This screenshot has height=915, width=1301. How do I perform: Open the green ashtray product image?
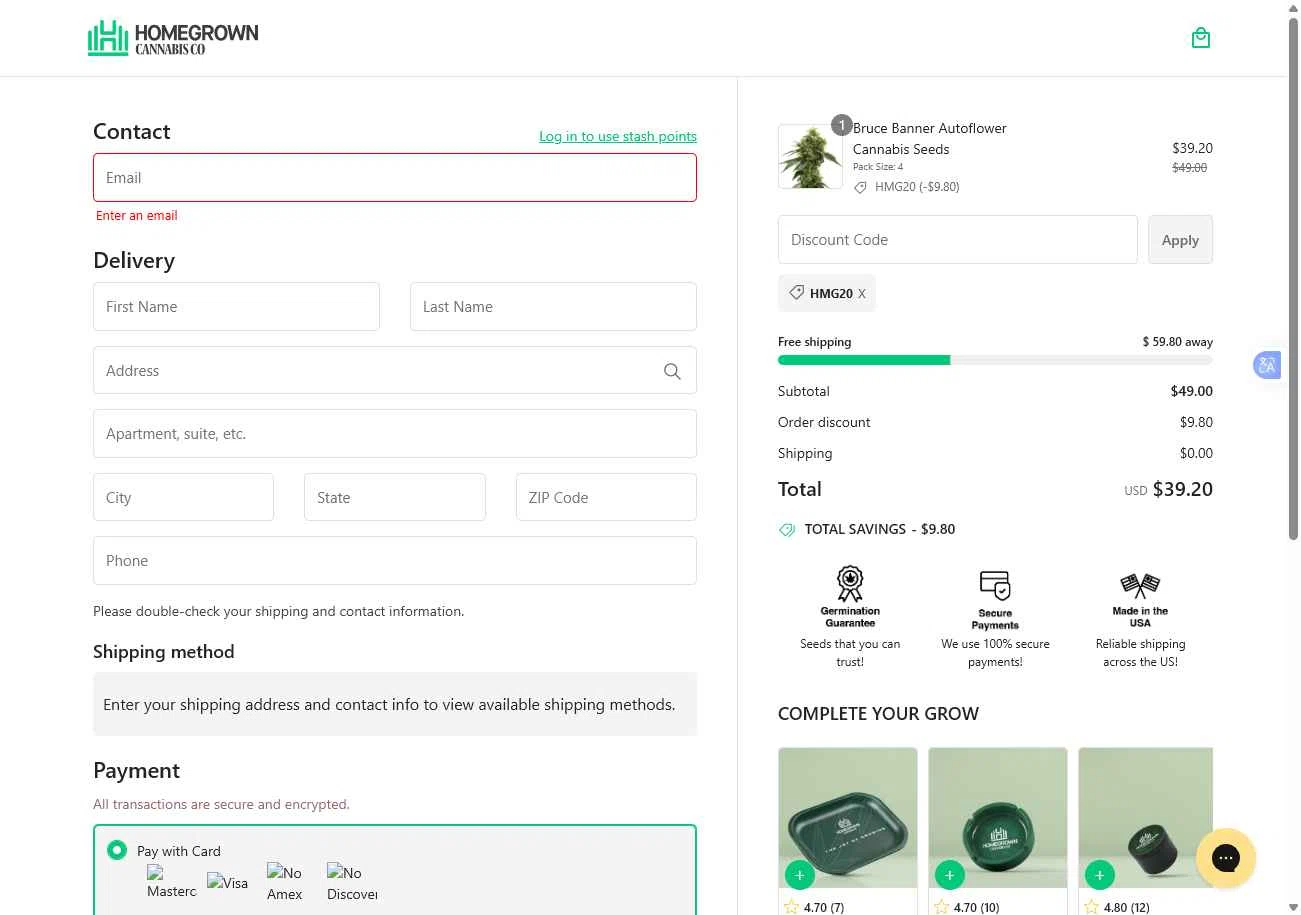pos(998,818)
